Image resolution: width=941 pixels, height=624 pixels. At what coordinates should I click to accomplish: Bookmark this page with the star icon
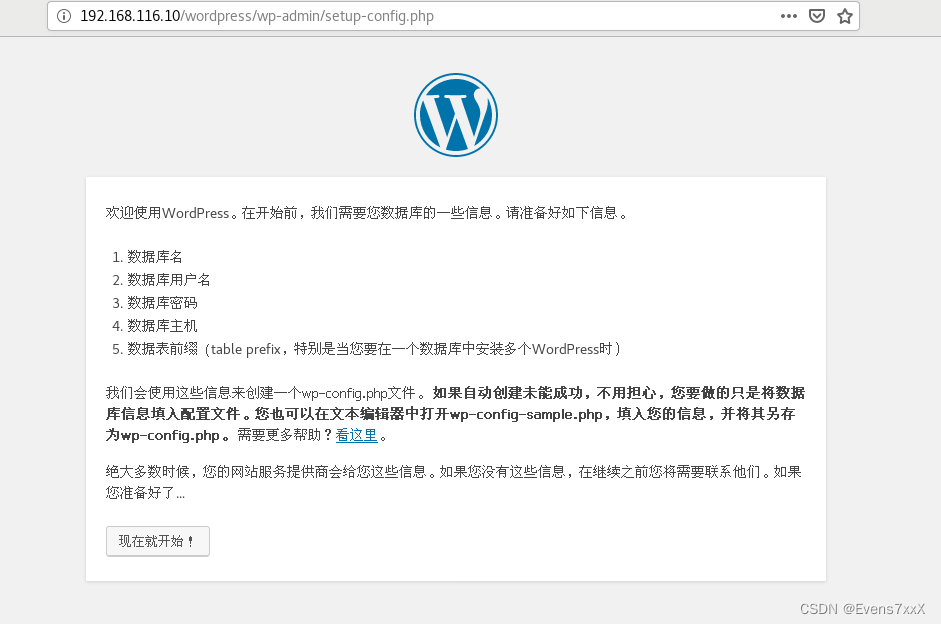pyautogui.click(x=845, y=16)
